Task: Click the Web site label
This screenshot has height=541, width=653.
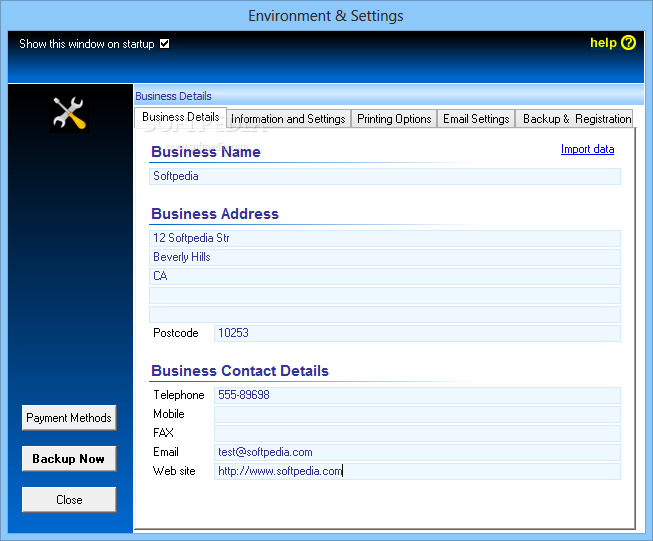Action: pos(174,471)
